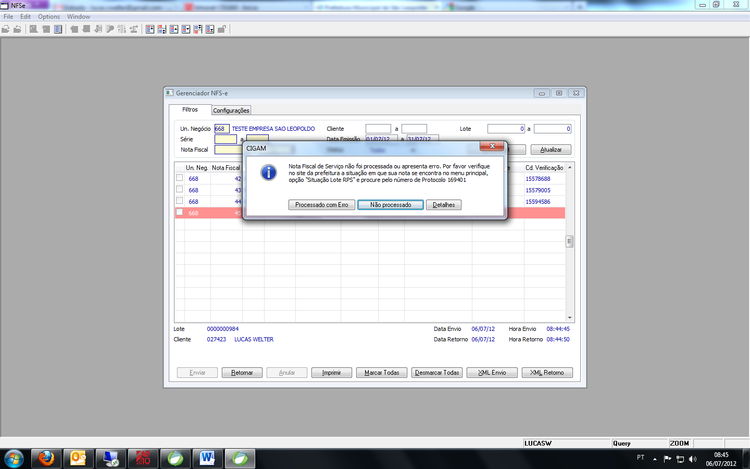Screen dimensions: 750x469
Task: Click the open padlock toolbar icon
Action: (x=221, y=29)
